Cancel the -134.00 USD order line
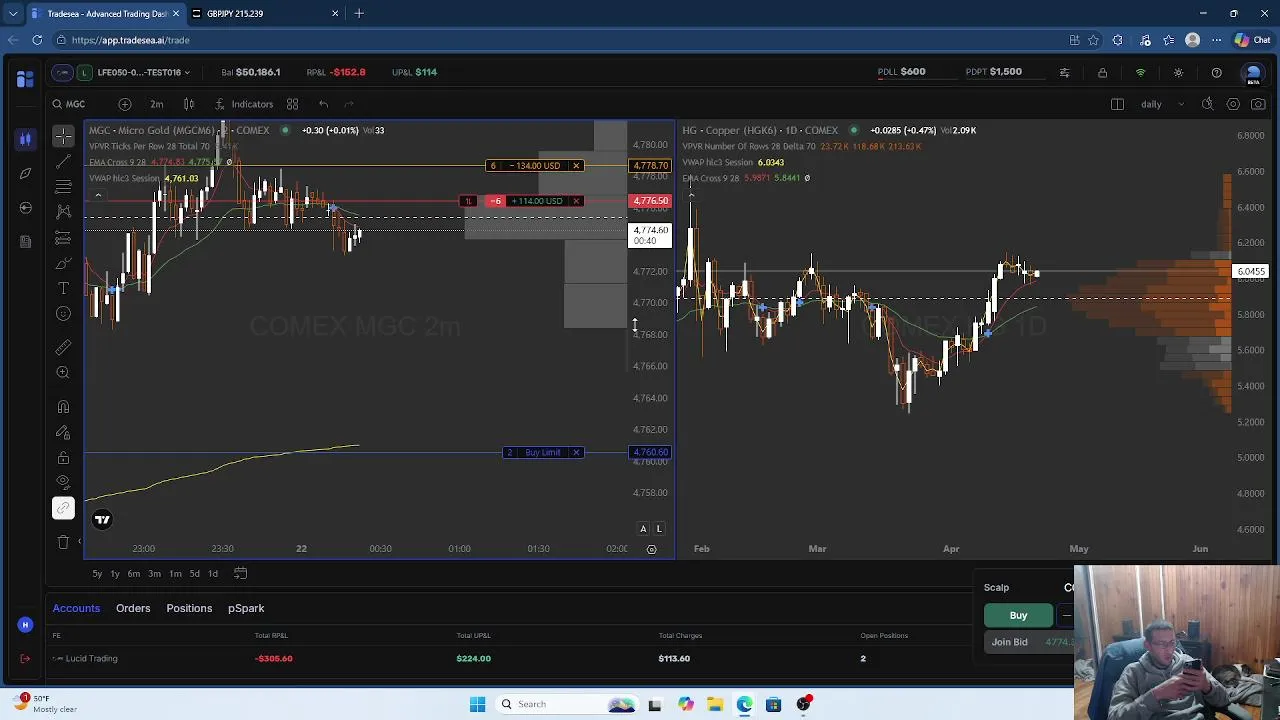Image resolution: width=1280 pixels, height=720 pixels. 576,166
